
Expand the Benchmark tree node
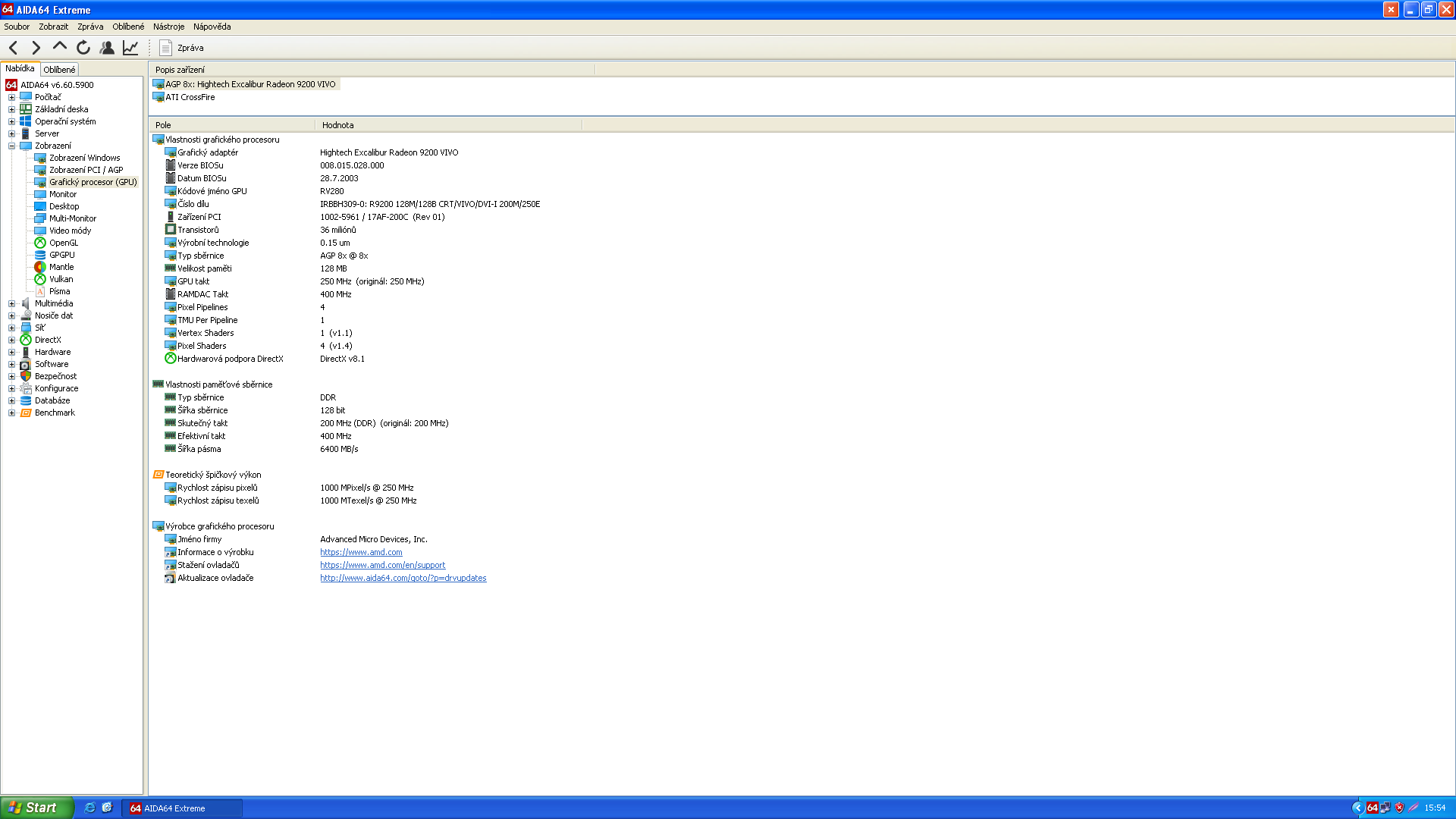tap(11, 413)
